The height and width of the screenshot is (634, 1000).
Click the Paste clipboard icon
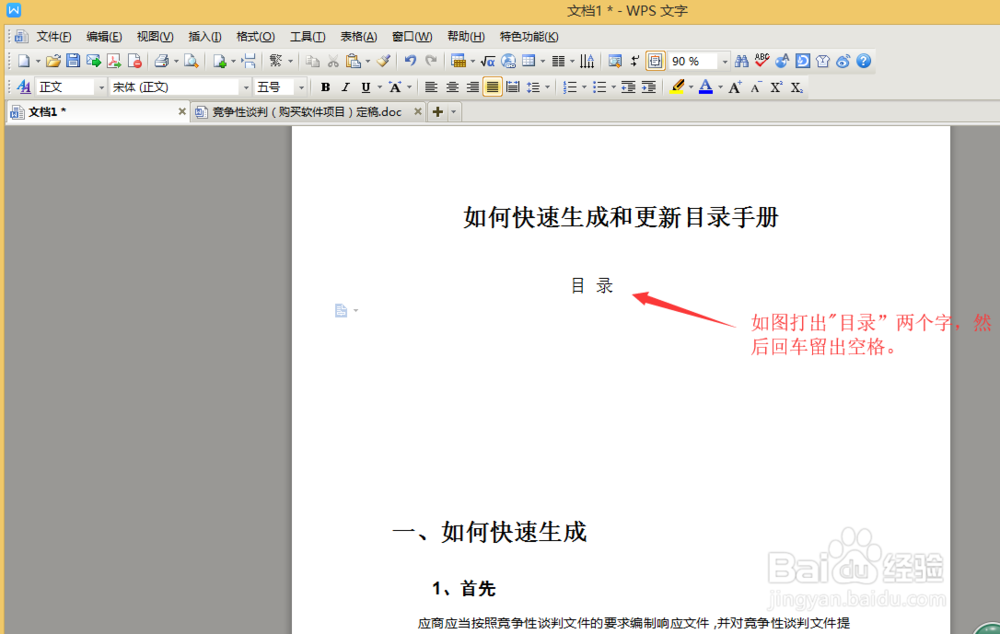tap(353, 61)
